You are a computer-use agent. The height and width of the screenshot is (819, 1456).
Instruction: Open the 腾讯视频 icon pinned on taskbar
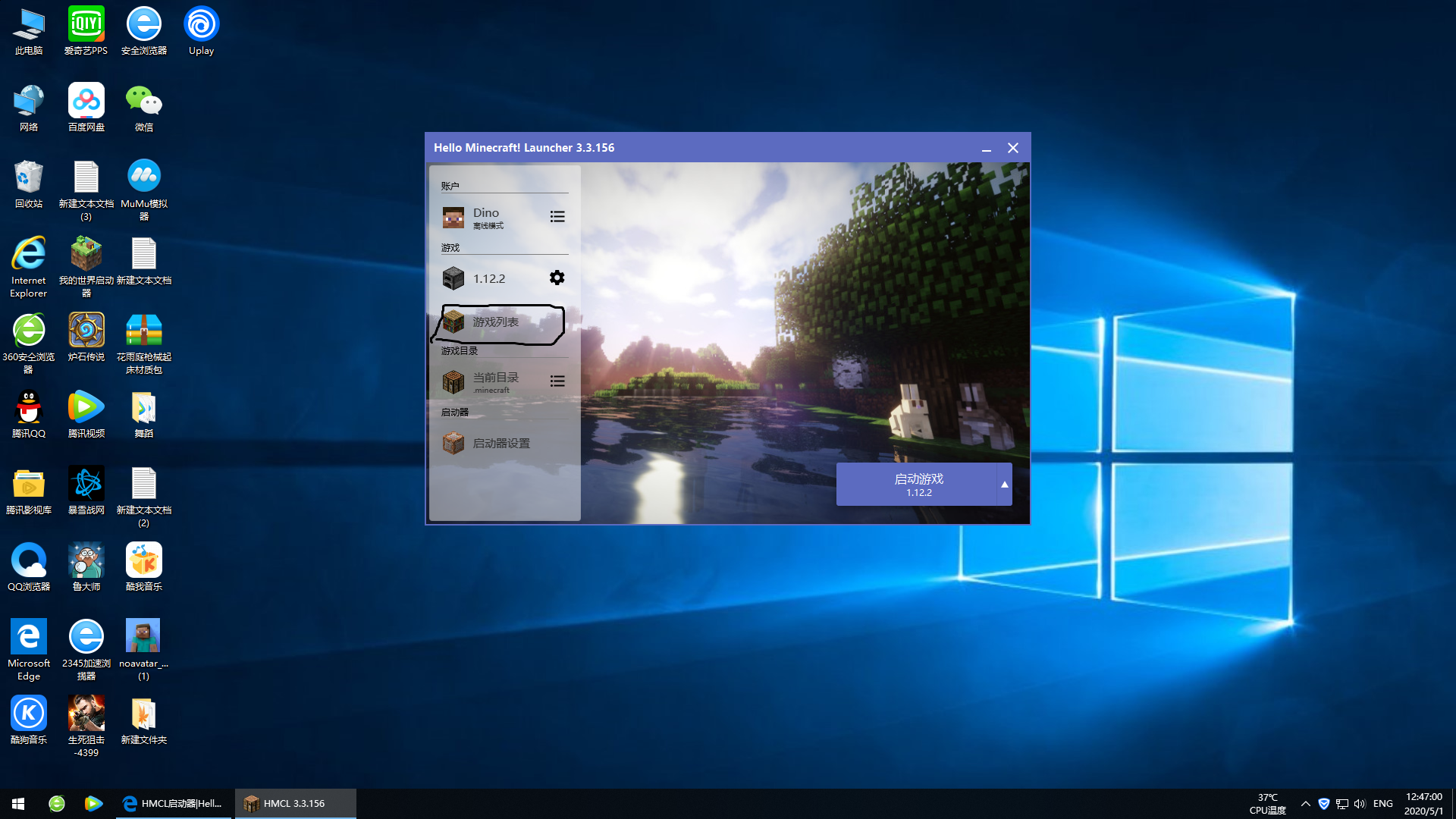tap(93, 804)
